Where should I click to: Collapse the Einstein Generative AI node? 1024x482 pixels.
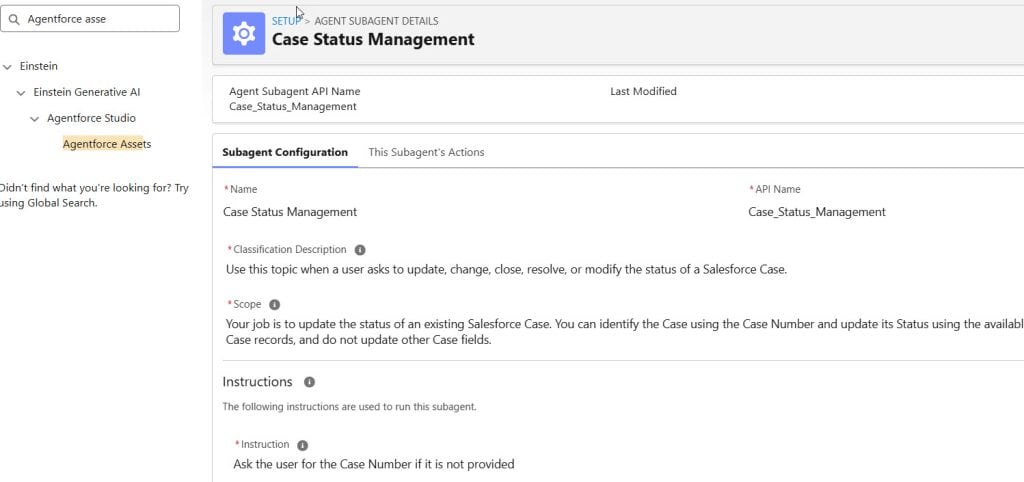(x=21, y=93)
